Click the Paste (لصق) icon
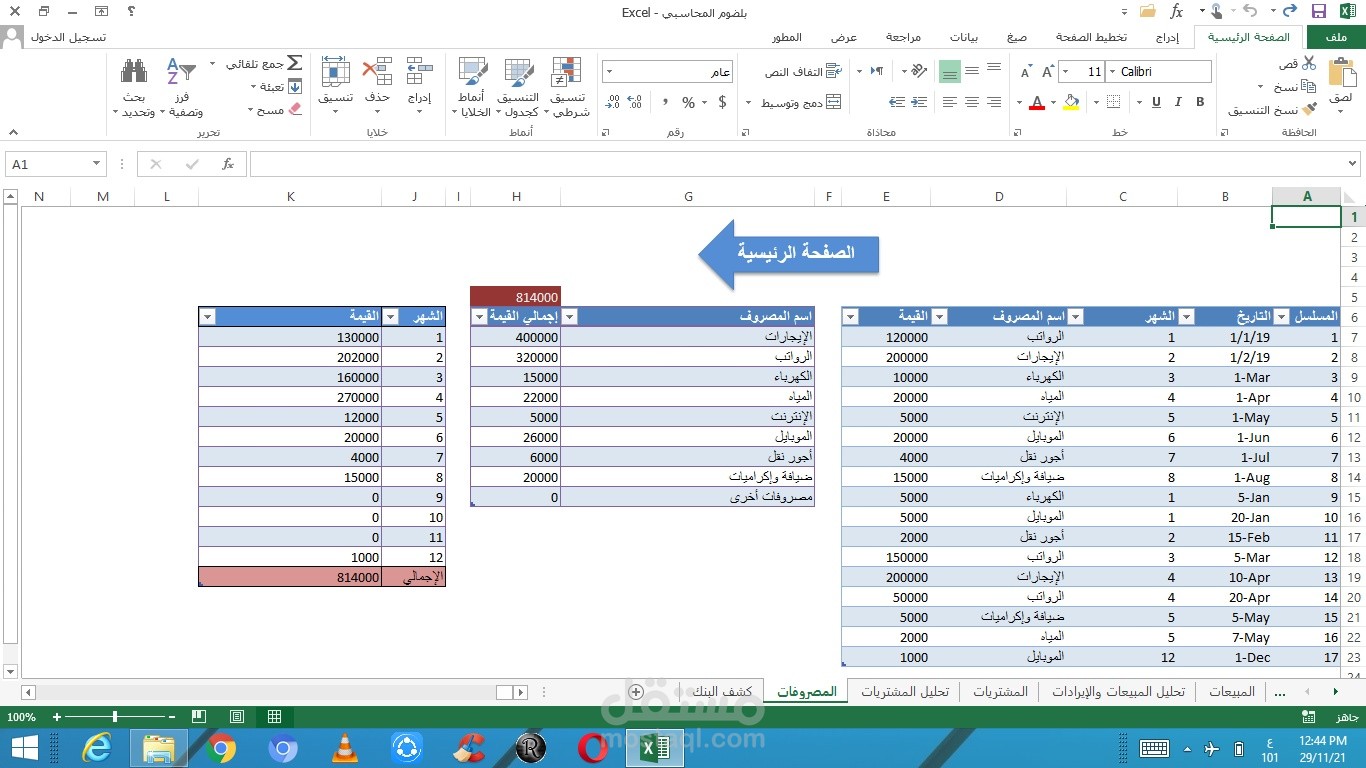Screen dimensions: 1366x768 (x=1341, y=74)
